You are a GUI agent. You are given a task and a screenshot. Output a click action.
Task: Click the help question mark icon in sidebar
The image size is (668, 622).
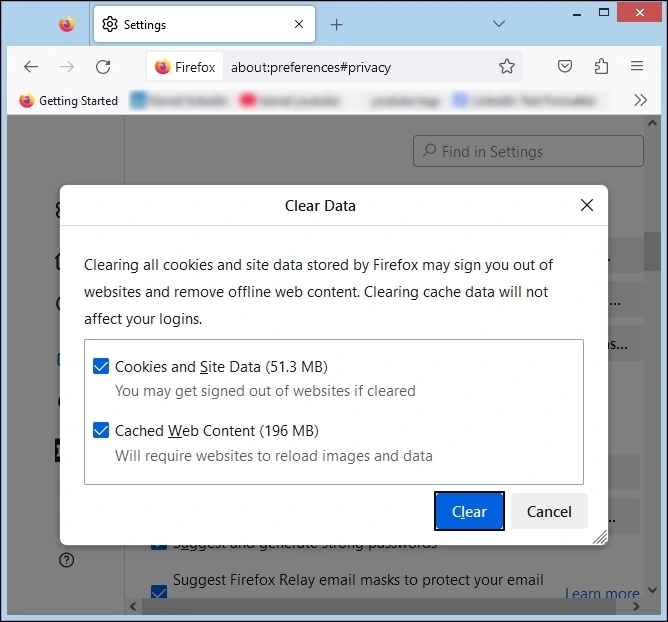(66, 560)
